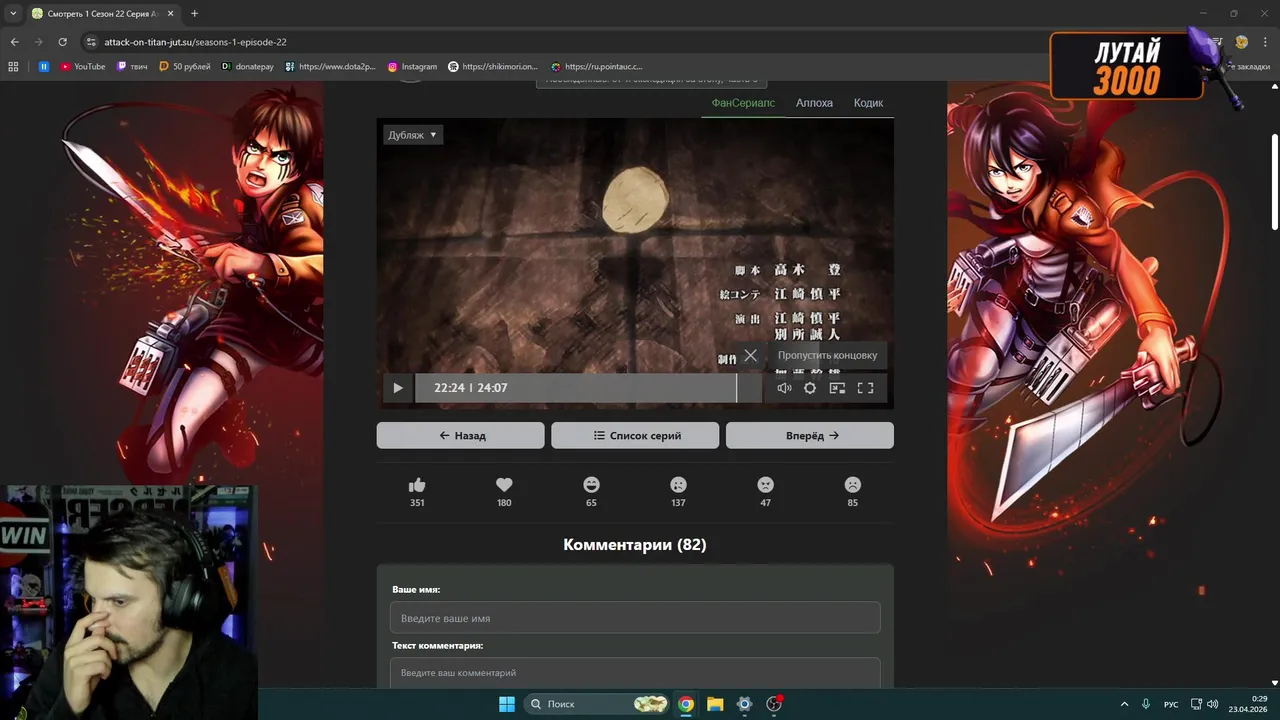Click browser back arrow
This screenshot has width=1280, height=720.
pos(14,42)
